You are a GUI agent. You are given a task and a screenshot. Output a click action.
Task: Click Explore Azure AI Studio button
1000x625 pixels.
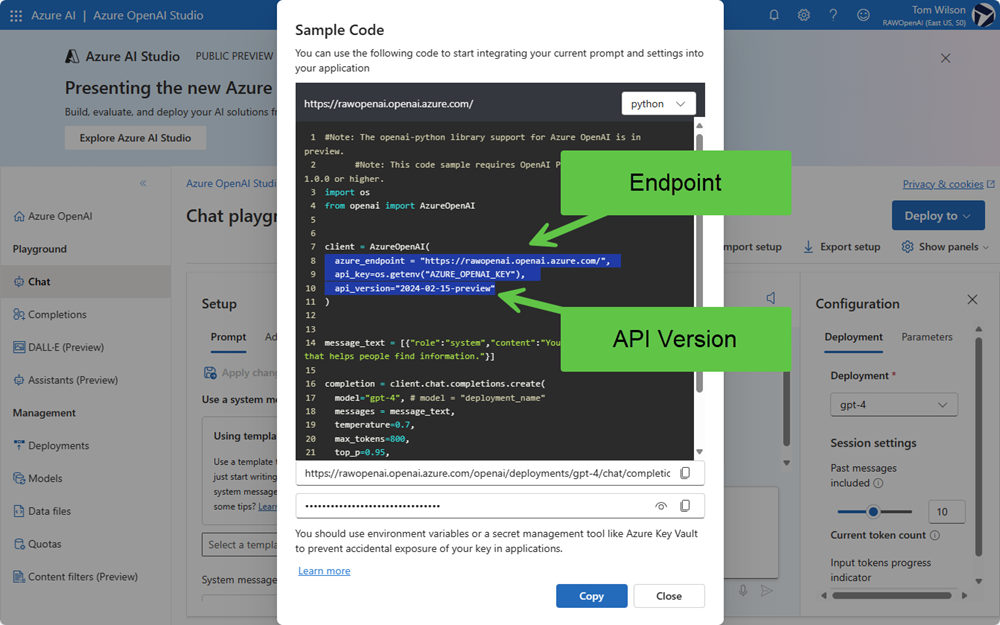tap(135, 138)
